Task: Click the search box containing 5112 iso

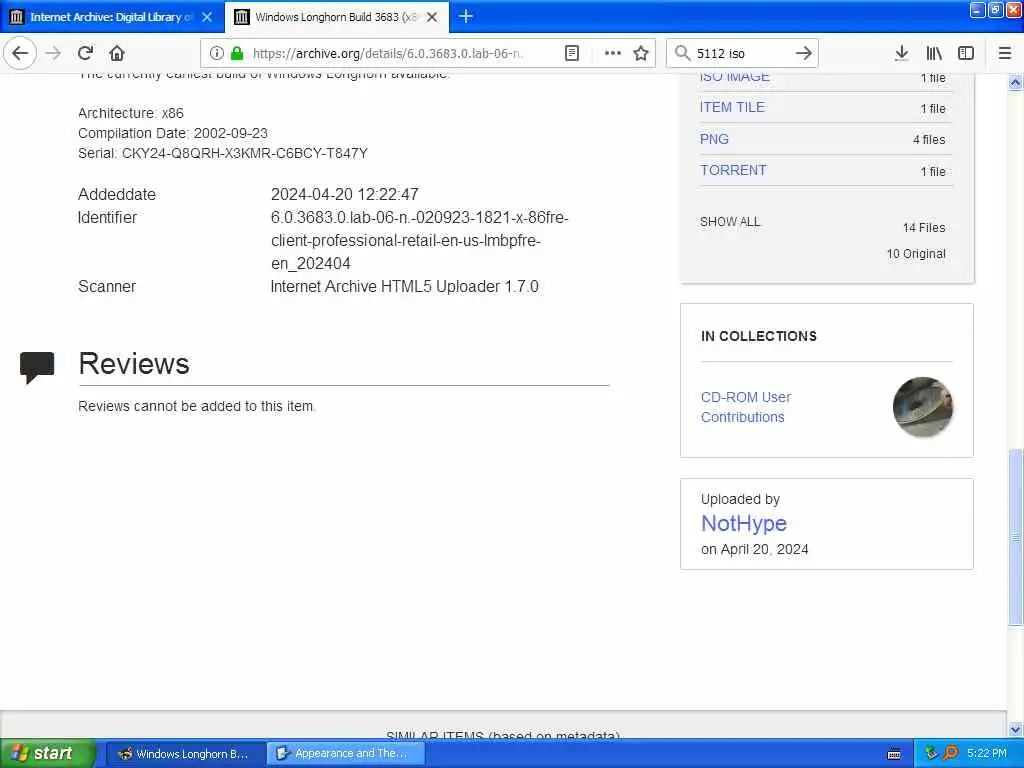Action: [742, 53]
